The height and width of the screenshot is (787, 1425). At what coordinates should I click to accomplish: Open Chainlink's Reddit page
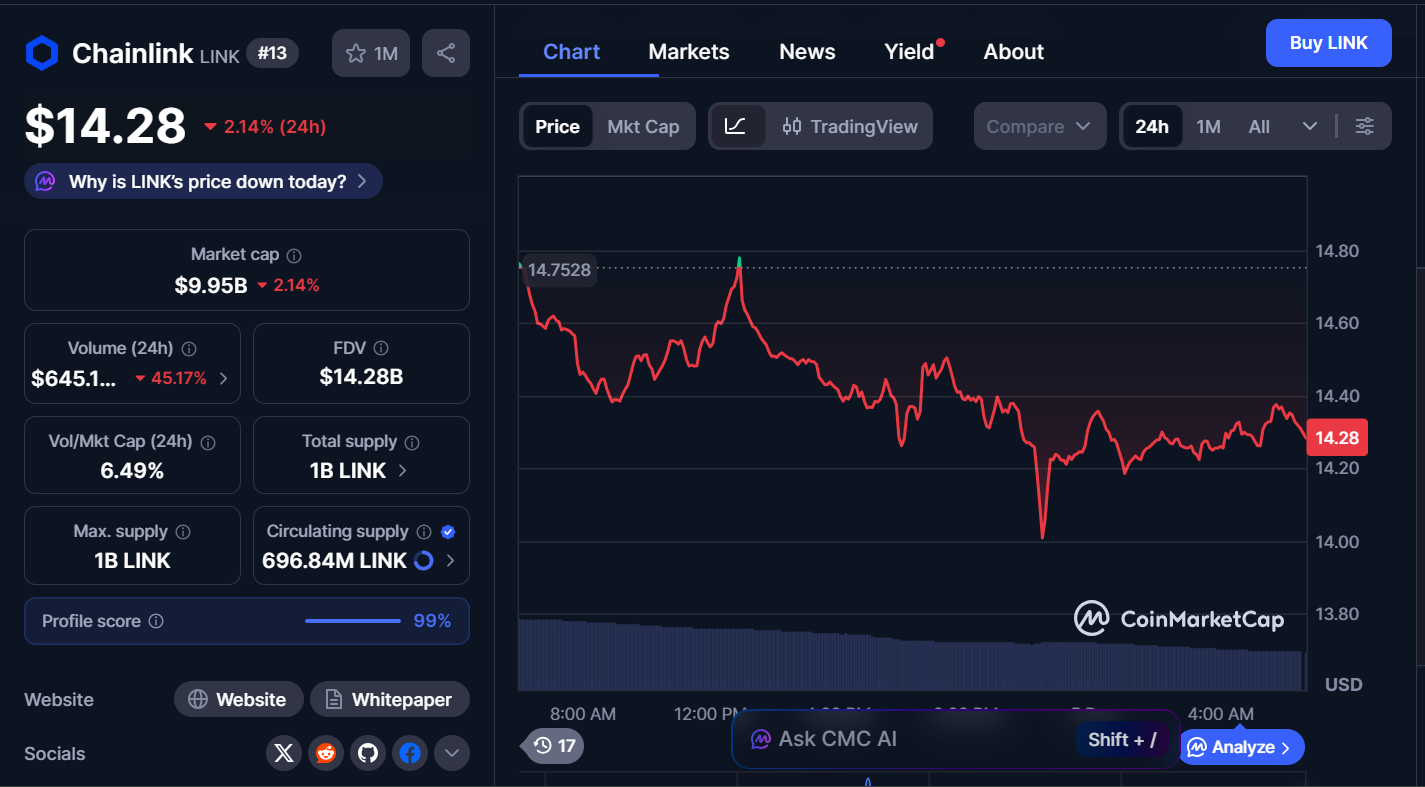point(325,753)
